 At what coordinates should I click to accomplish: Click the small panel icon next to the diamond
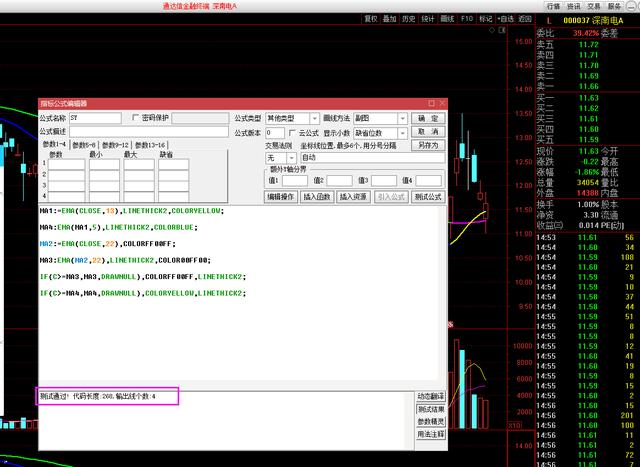point(502,30)
